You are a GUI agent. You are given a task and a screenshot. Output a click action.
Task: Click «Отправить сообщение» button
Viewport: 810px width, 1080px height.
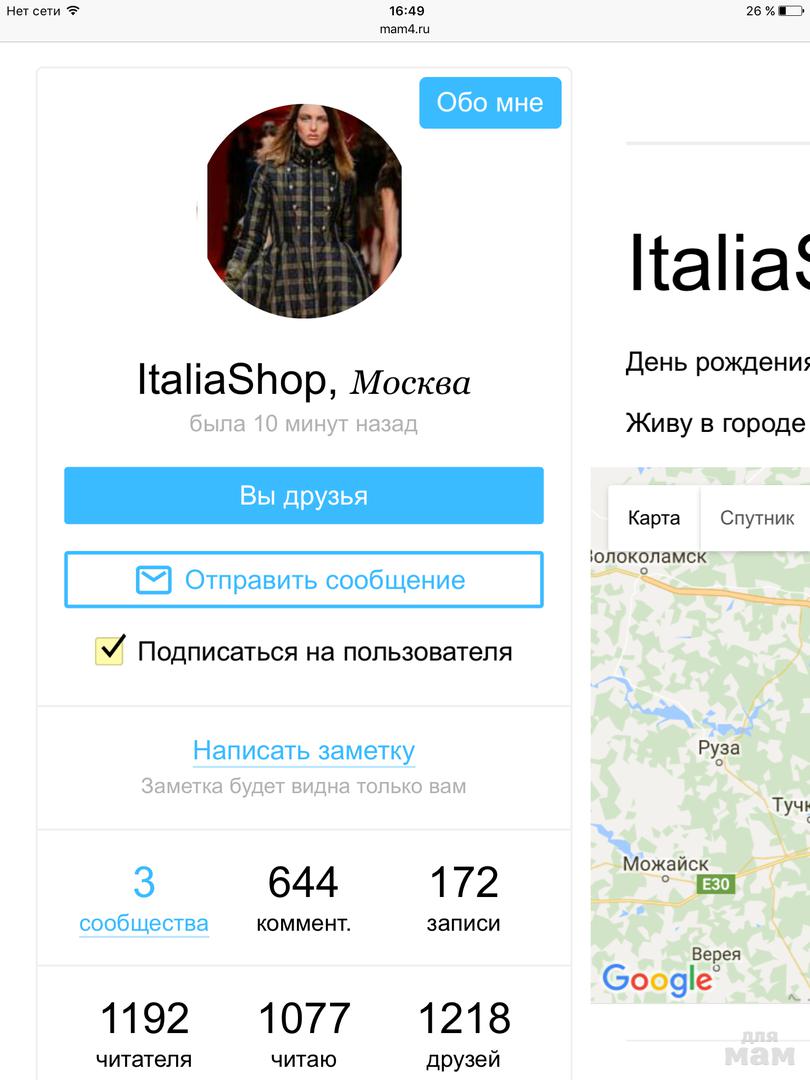tap(304, 580)
